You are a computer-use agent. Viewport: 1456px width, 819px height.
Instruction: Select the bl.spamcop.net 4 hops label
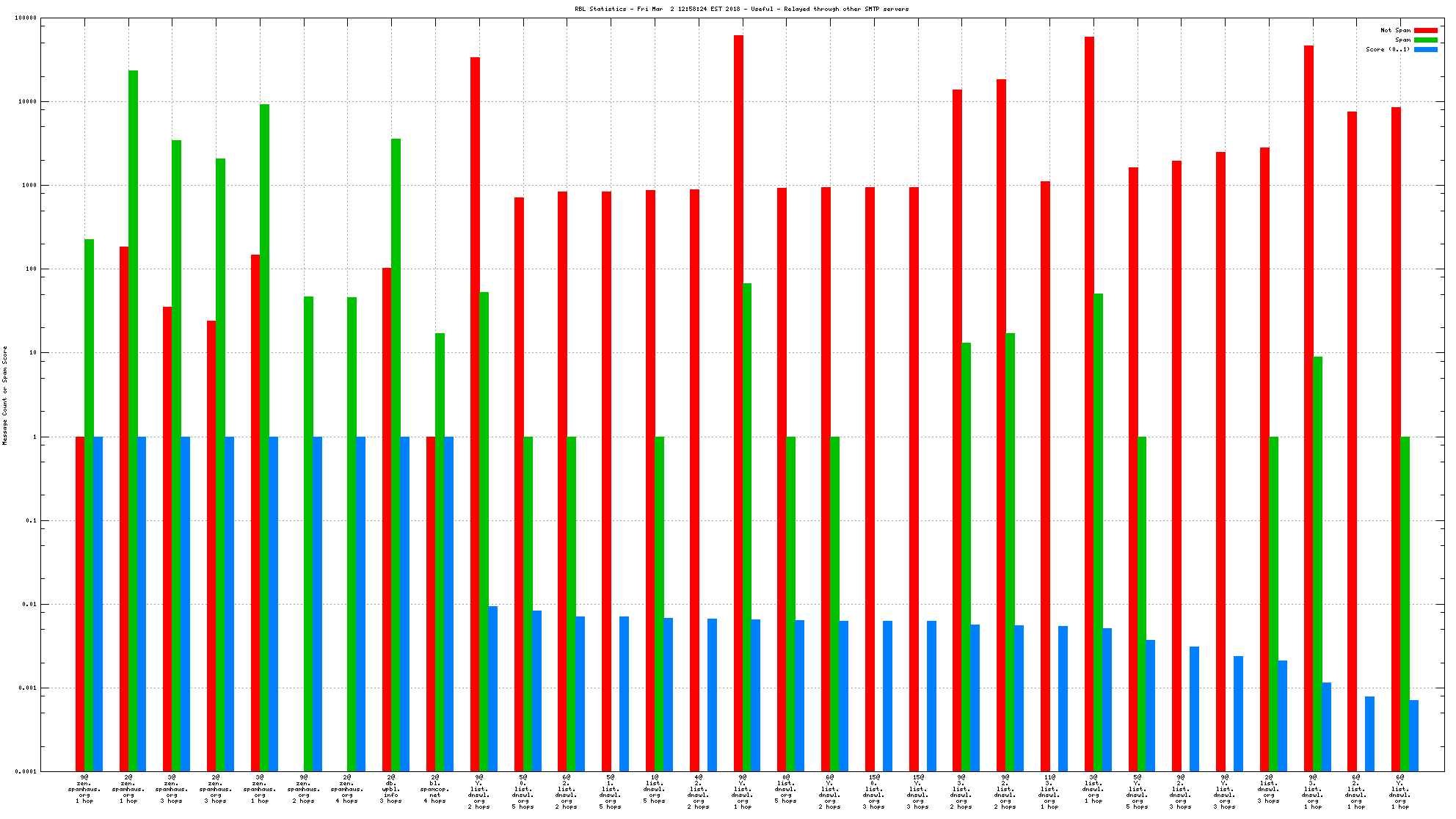435,789
